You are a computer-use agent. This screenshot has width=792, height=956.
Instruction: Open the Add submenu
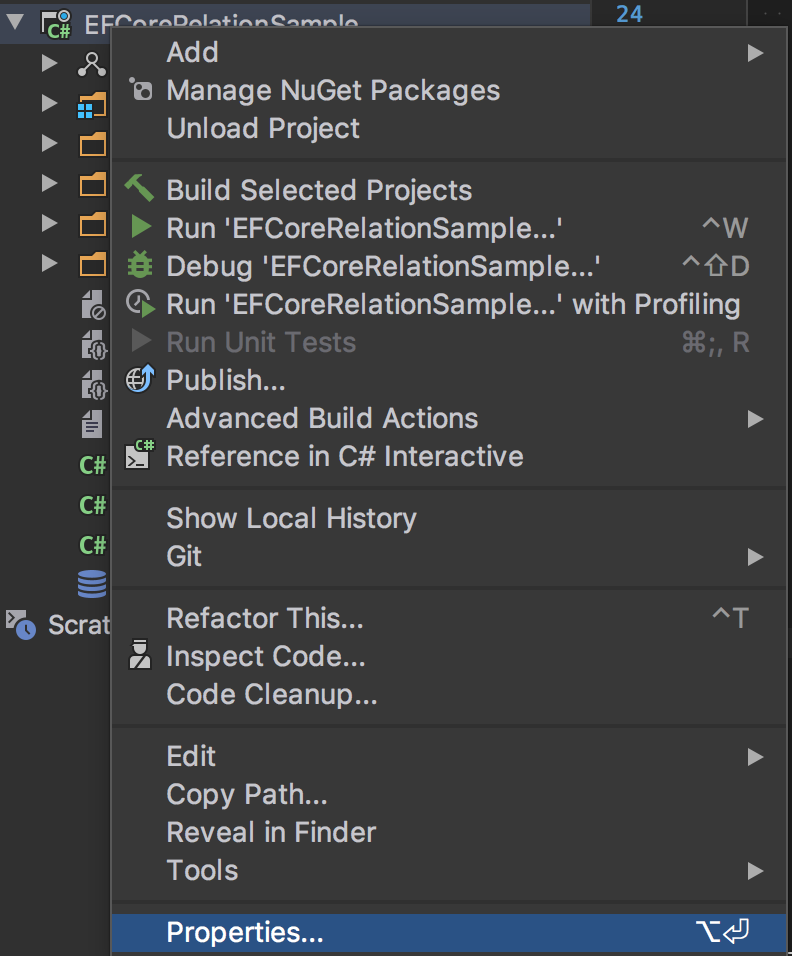click(449, 52)
